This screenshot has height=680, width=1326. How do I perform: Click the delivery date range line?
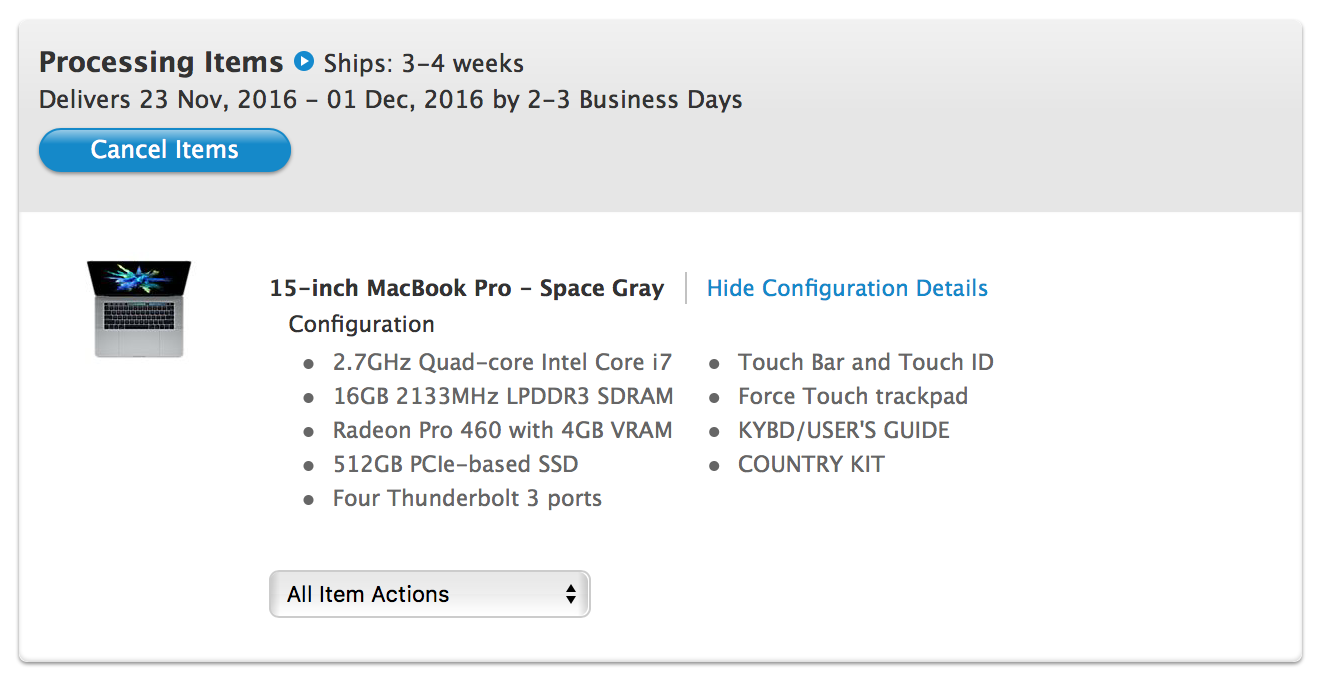[390, 100]
